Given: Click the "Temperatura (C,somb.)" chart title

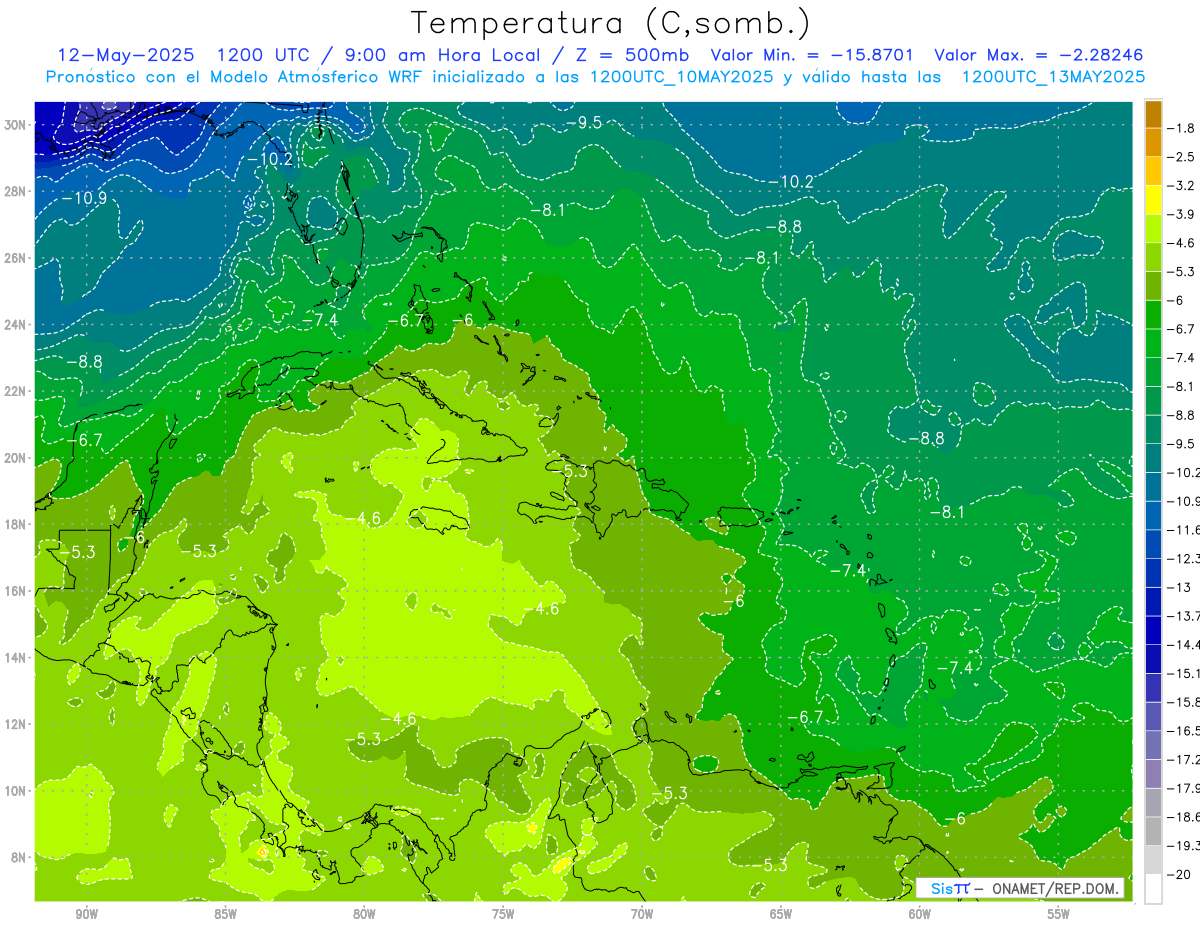Looking at the screenshot, I should click(610, 23).
